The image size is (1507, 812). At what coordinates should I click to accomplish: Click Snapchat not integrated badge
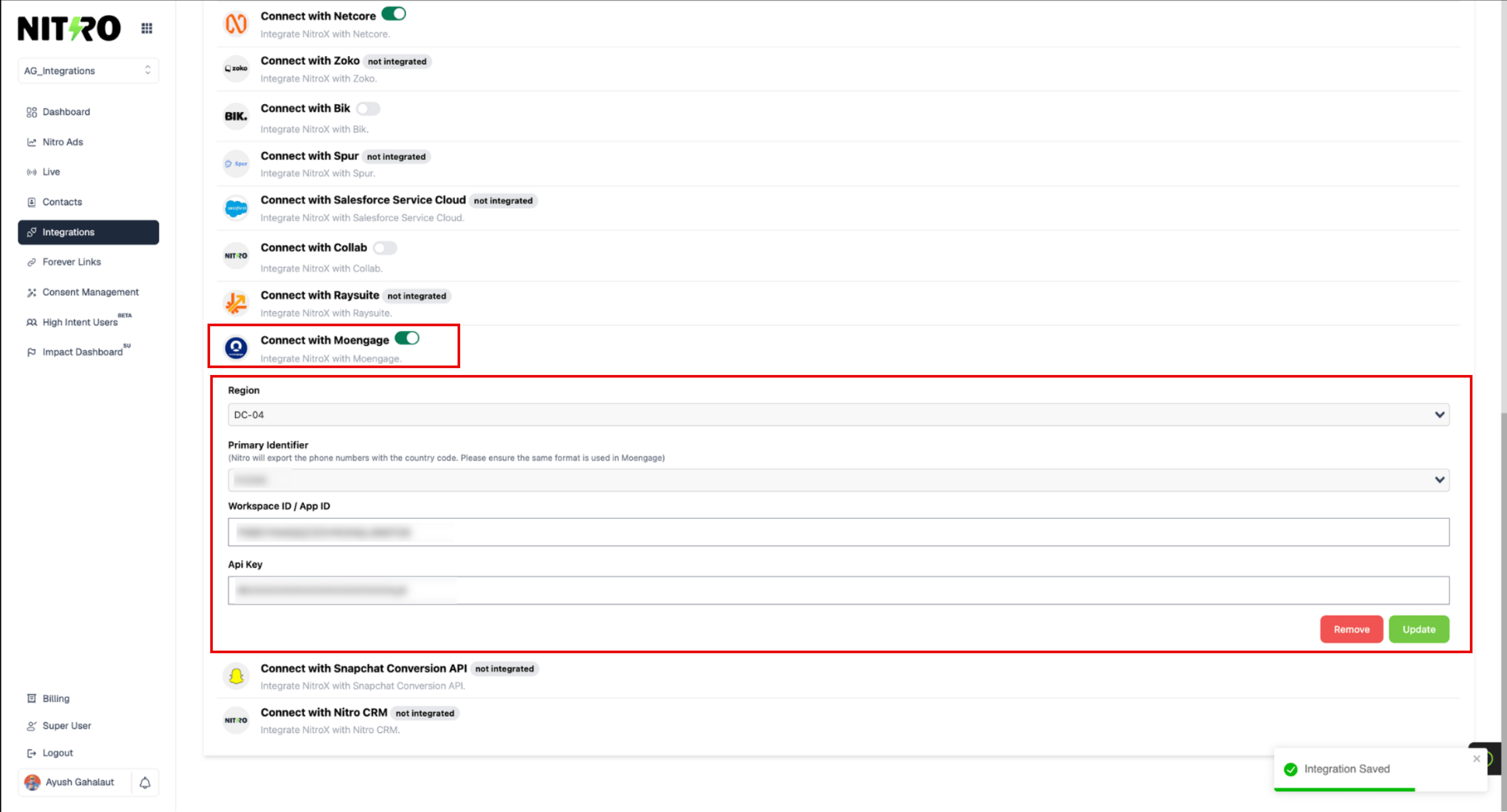point(505,669)
